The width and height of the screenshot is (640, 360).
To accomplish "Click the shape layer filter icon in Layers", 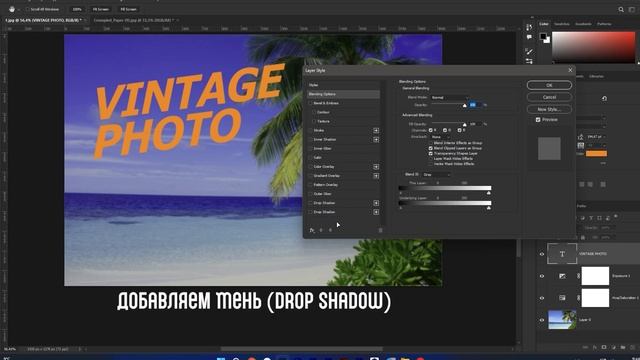I will coord(599,218).
